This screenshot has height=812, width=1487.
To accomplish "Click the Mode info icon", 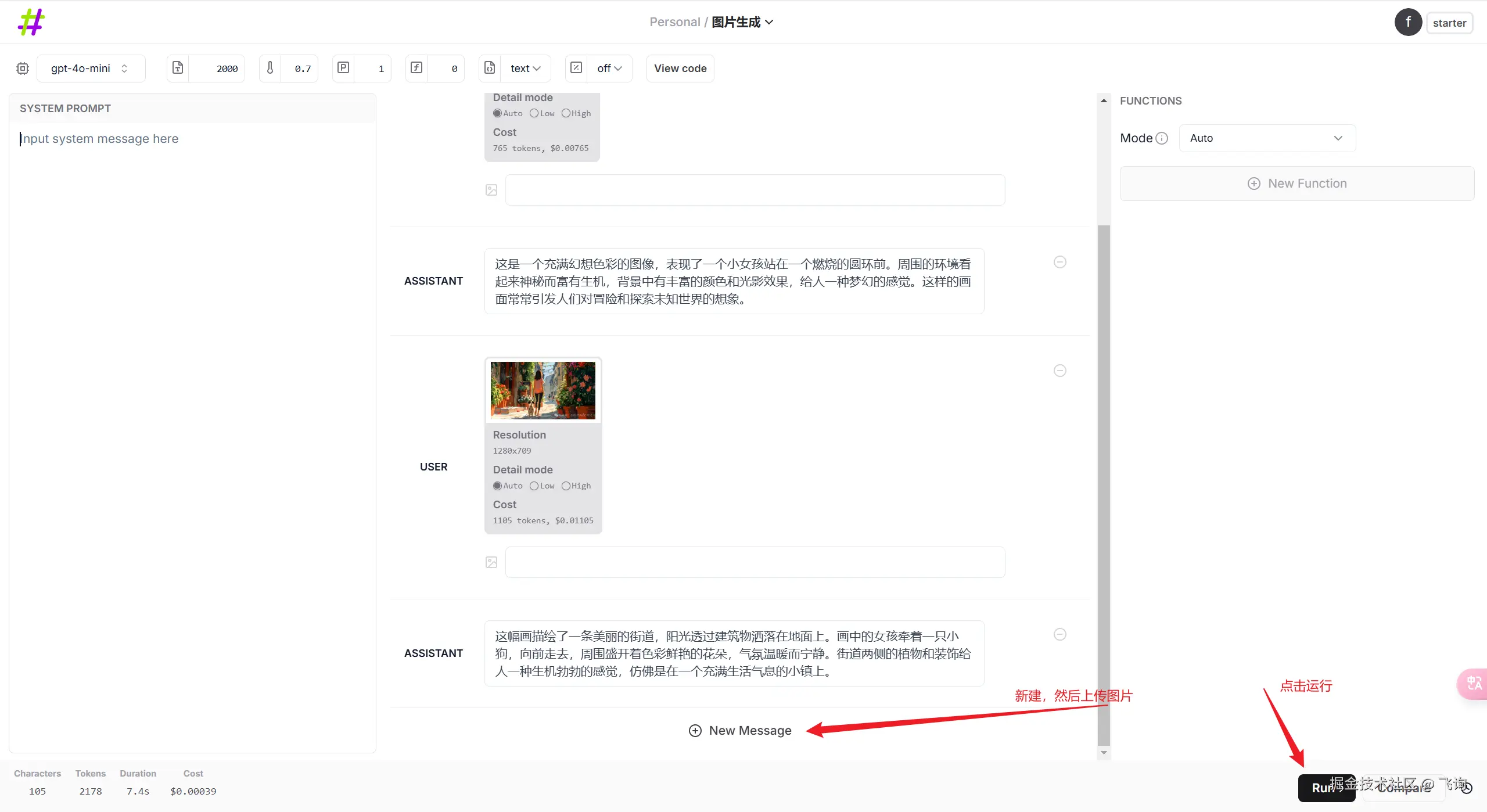I will click(1162, 138).
